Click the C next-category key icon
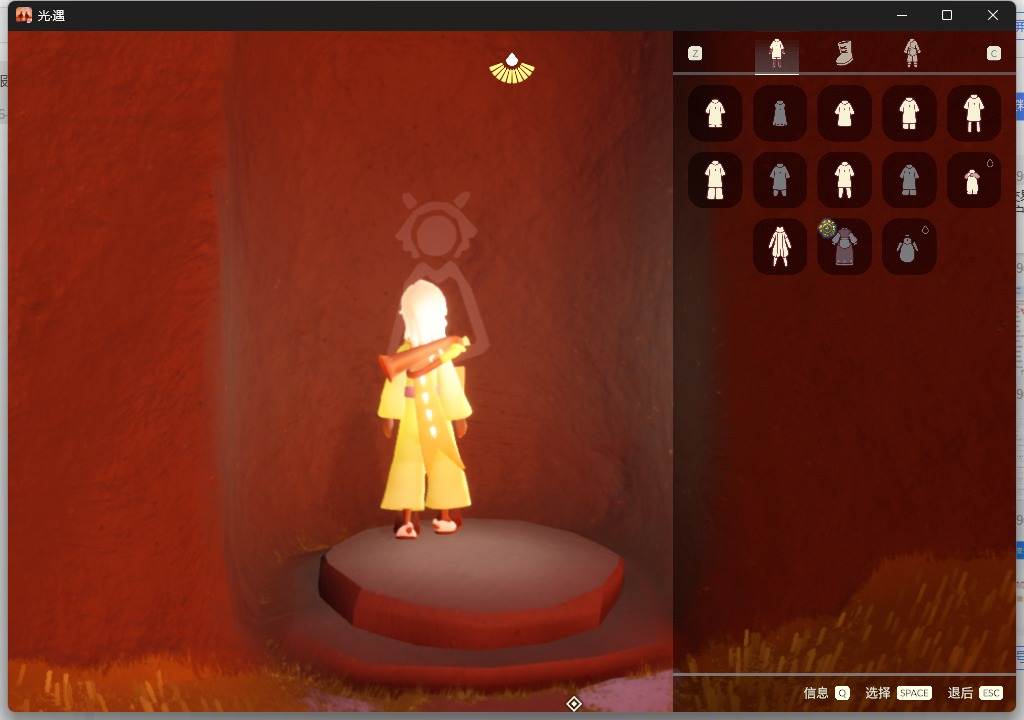The image size is (1024, 720). tap(993, 54)
